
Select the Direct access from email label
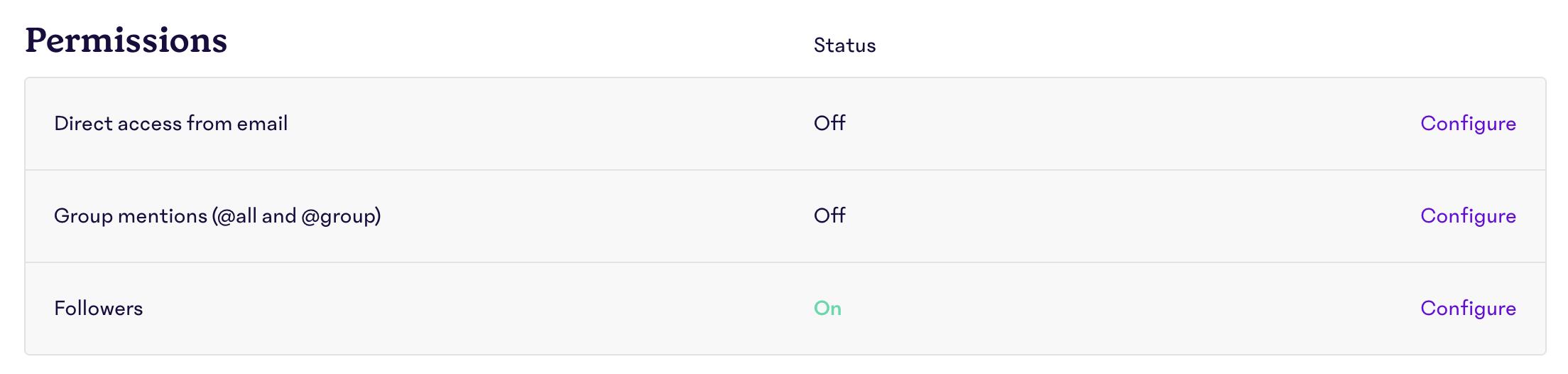170,124
